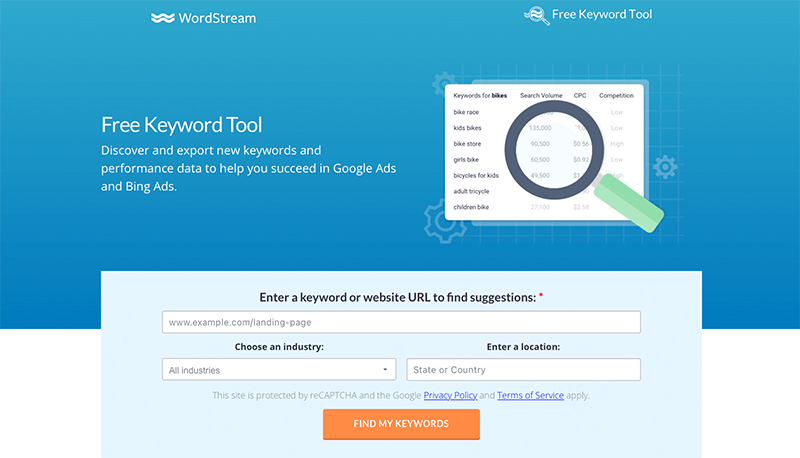Open the WordStream brand name link
Image resolution: width=800 pixels, height=458 pixels.
(217, 18)
